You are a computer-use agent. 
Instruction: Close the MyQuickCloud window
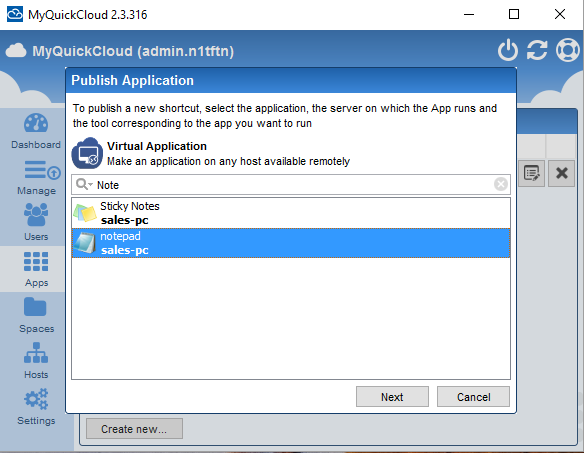pyautogui.click(x=560, y=15)
